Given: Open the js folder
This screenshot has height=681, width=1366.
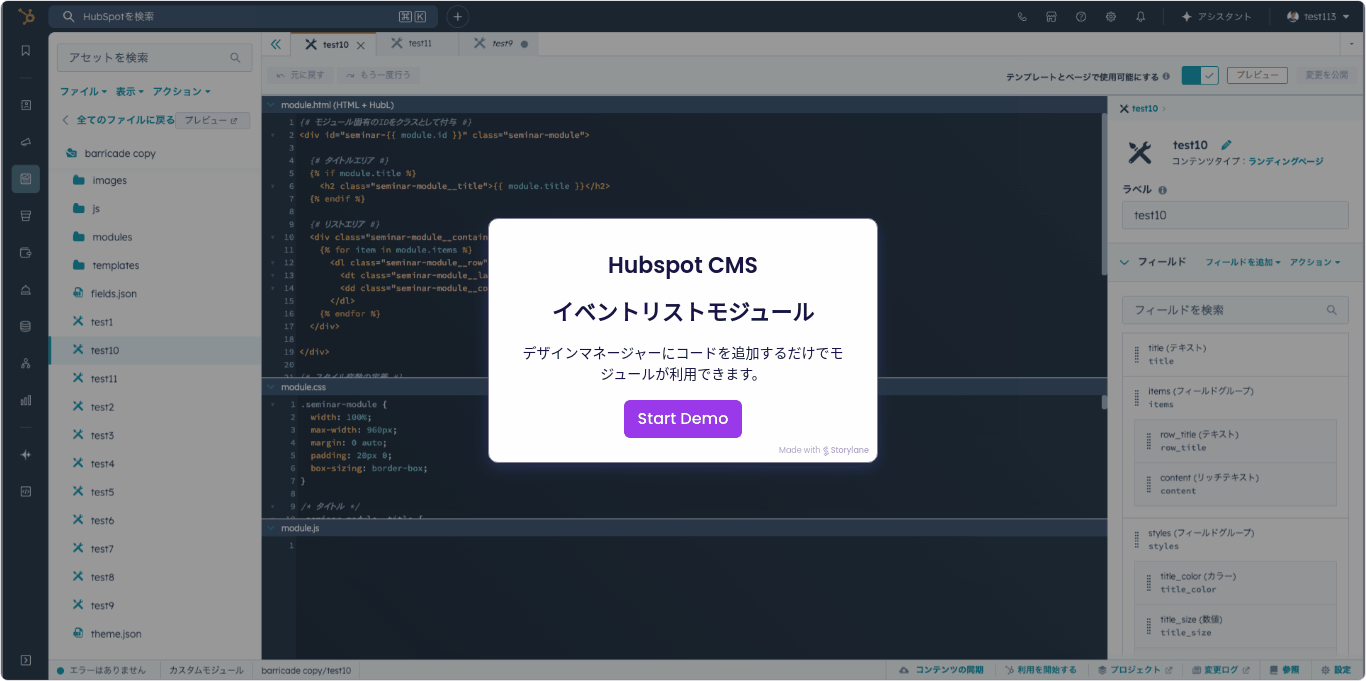Looking at the screenshot, I should click(x=86, y=209).
